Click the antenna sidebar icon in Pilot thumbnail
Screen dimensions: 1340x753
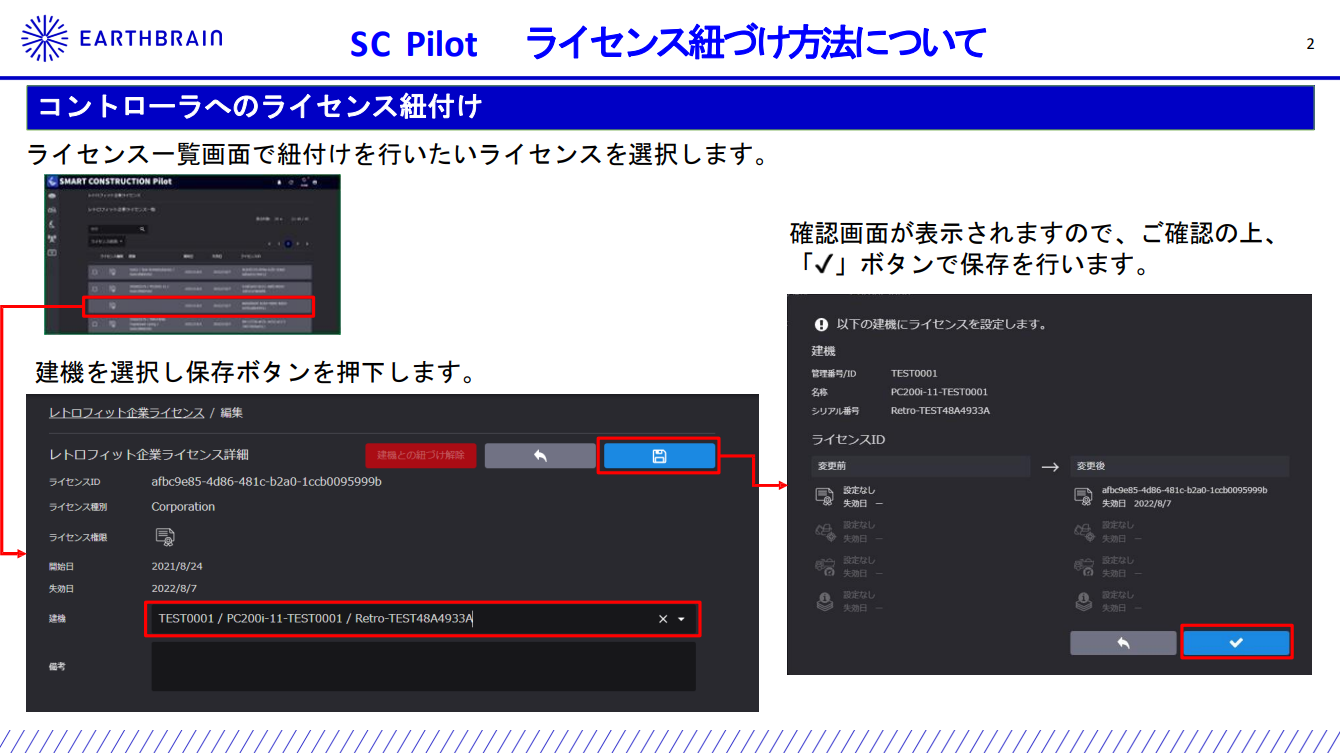(x=52, y=238)
